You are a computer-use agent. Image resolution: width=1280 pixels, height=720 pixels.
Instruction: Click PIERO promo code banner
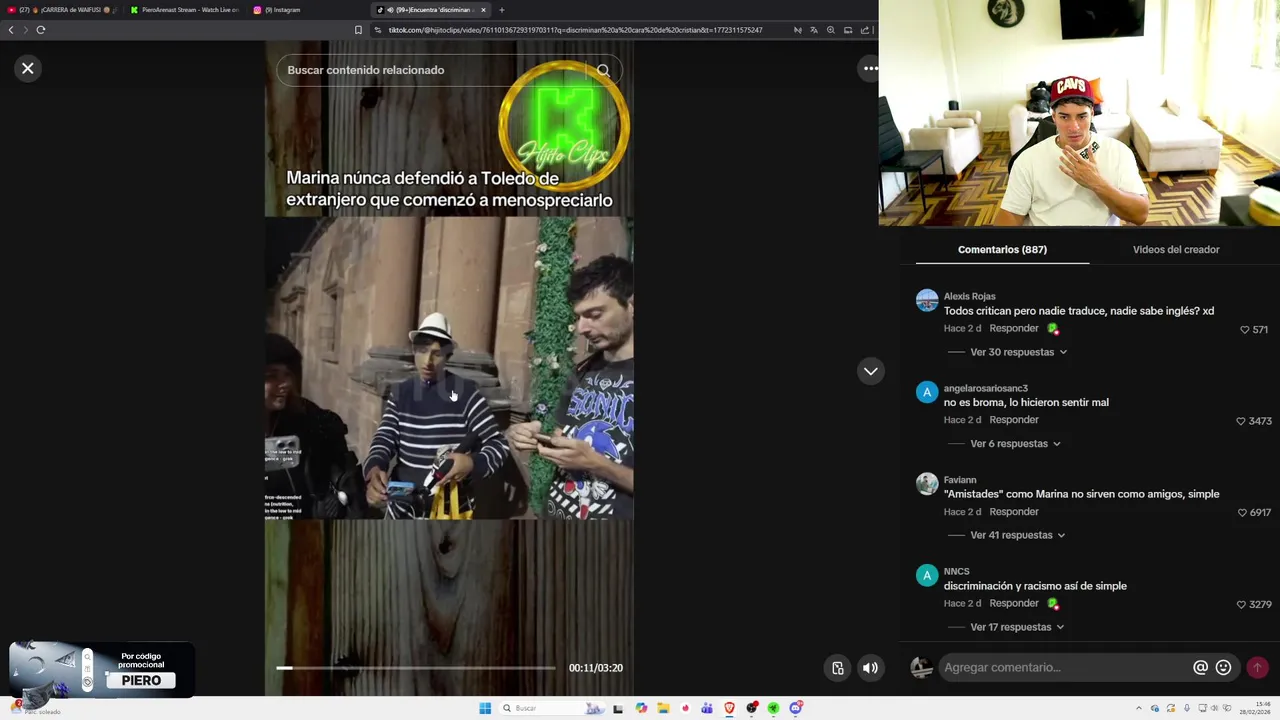[x=101, y=670]
